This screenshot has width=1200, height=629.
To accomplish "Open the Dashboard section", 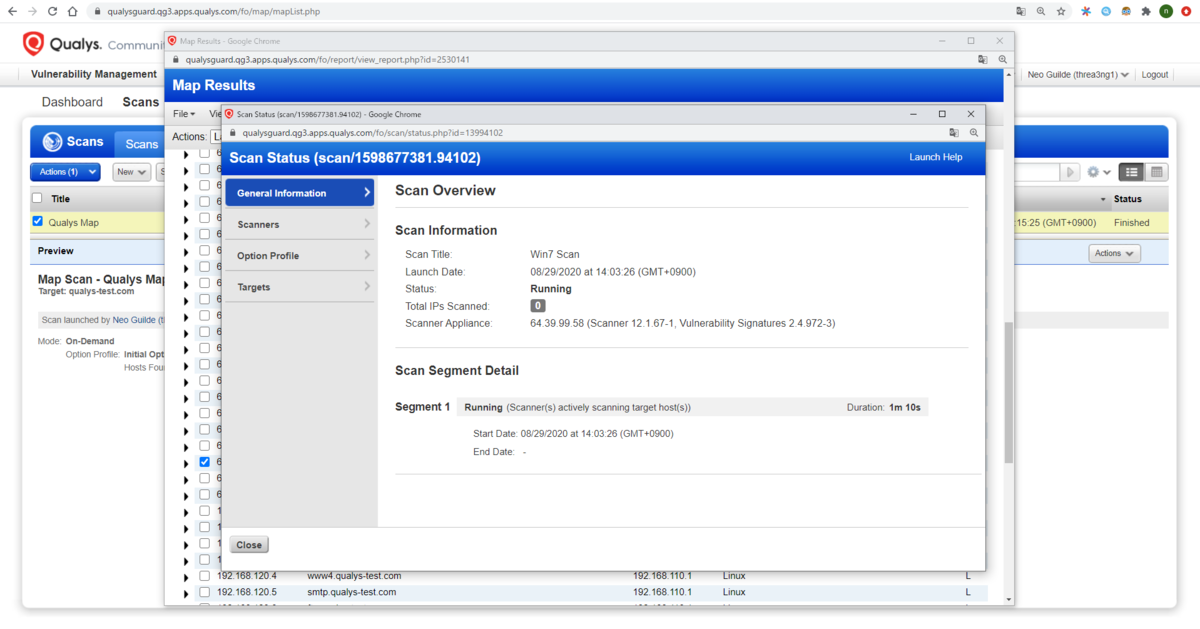I will coord(72,102).
